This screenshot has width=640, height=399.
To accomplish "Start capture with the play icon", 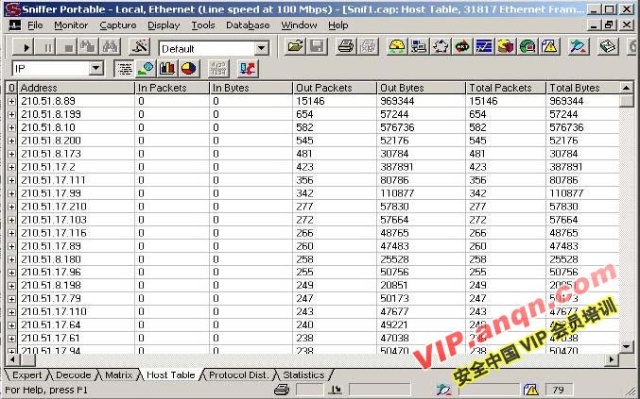I will 24,47.
